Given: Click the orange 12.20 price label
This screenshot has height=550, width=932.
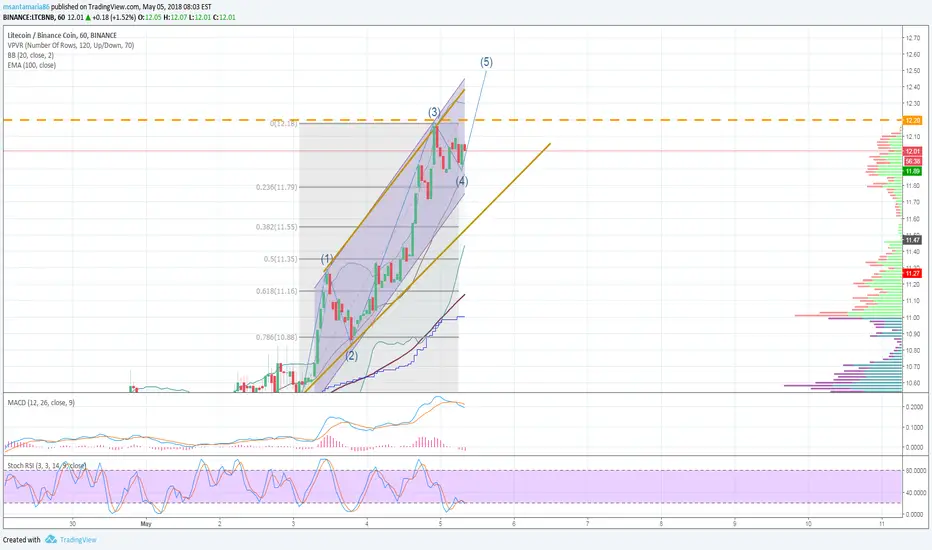Looking at the screenshot, I should click(x=912, y=120).
